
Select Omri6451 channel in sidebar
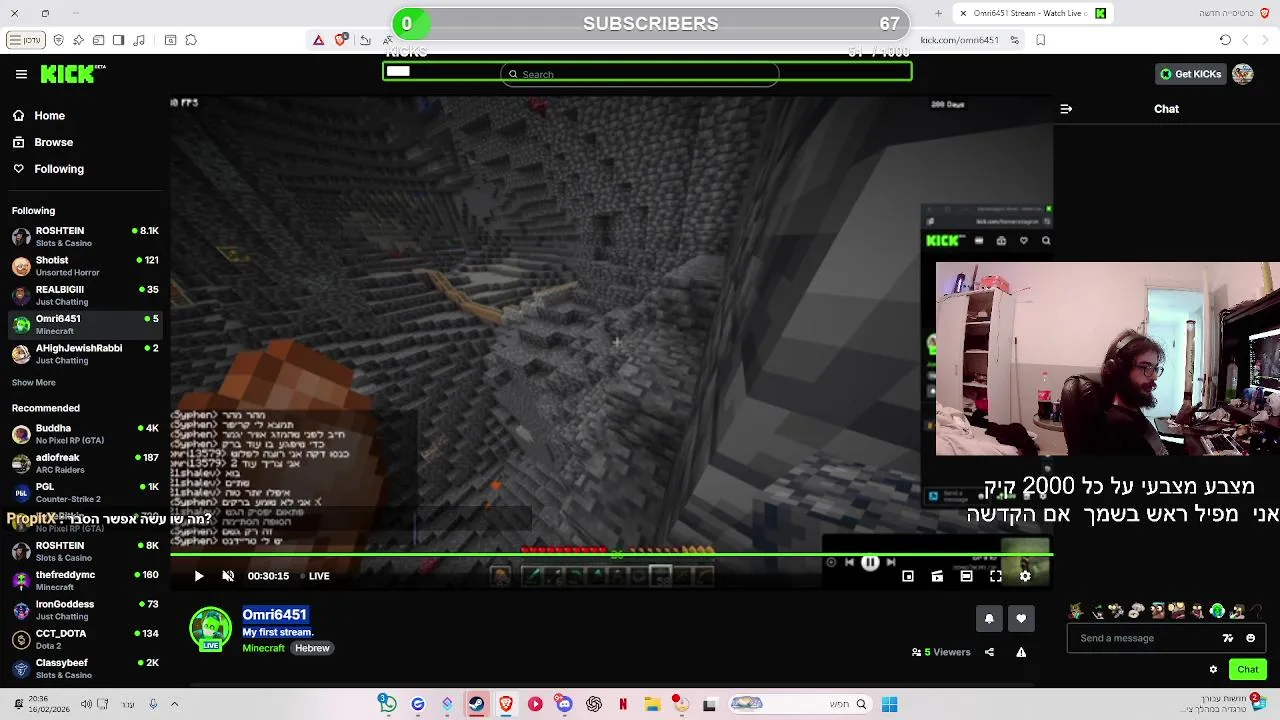(x=85, y=324)
